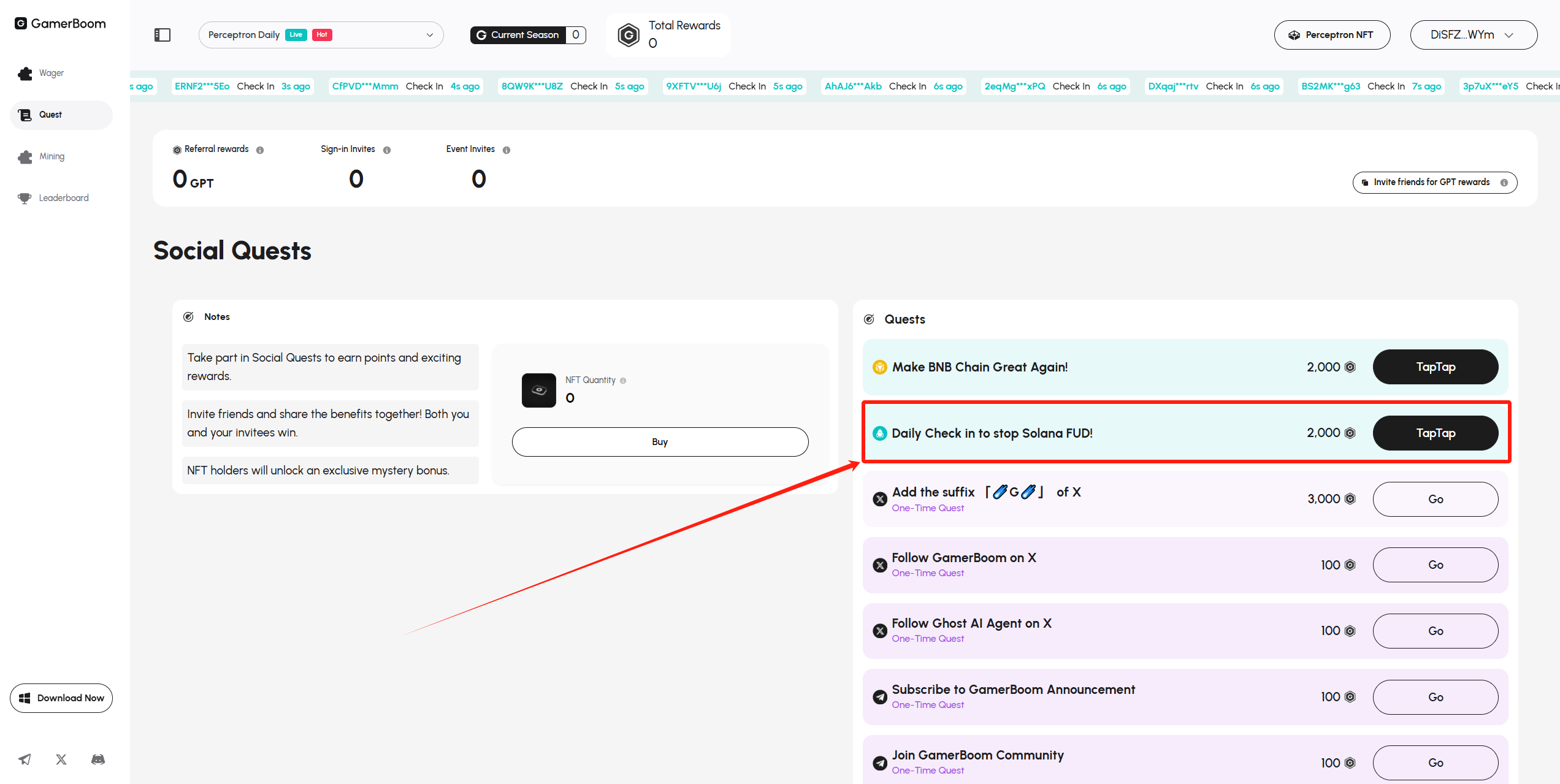This screenshot has width=1560, height=784.
Task: Click Go for Follow Ghost AI Agent on X
Action: 1436,631
